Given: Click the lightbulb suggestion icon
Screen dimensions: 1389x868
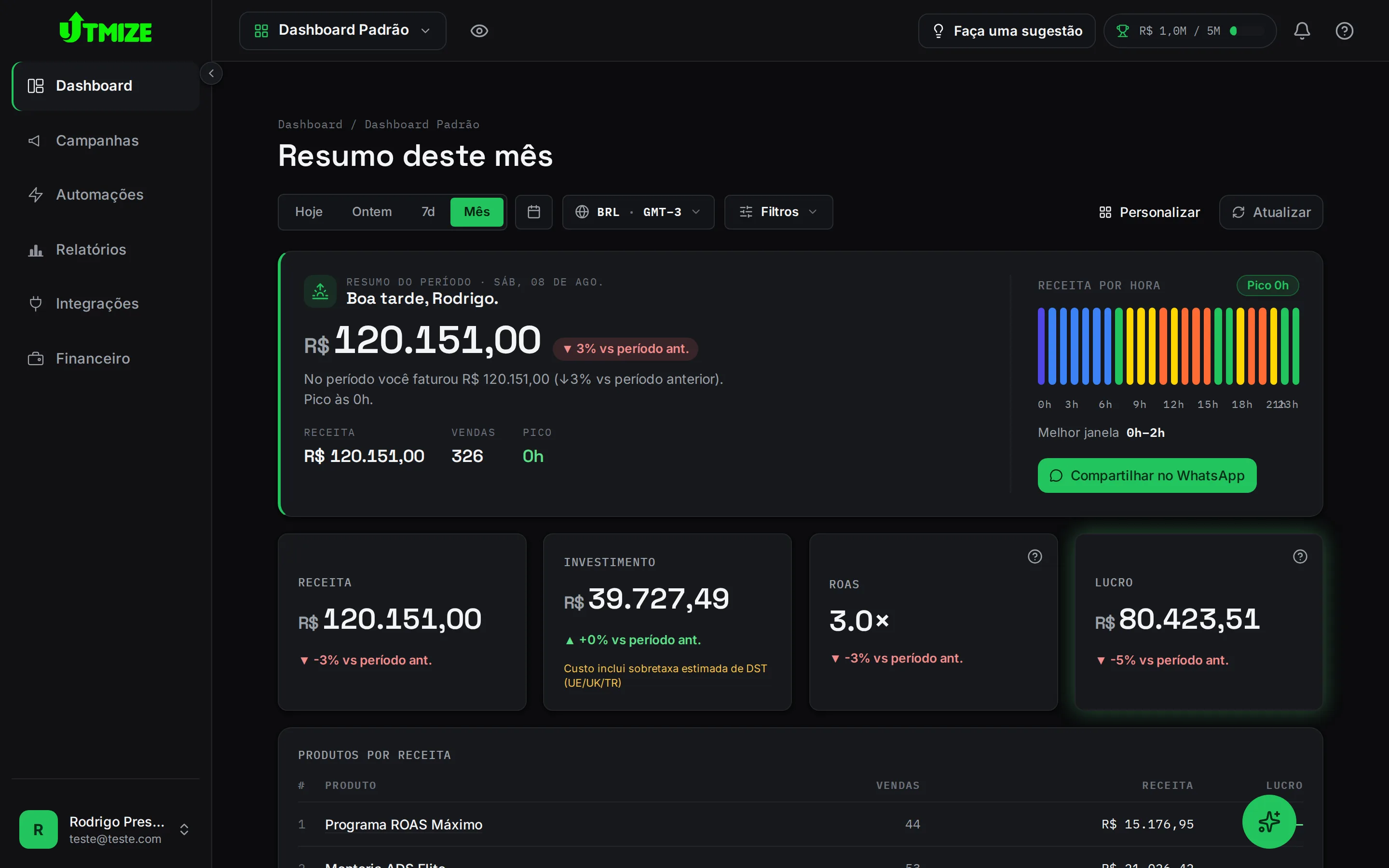Looking at the screenshot, I should tap(939, 31).
